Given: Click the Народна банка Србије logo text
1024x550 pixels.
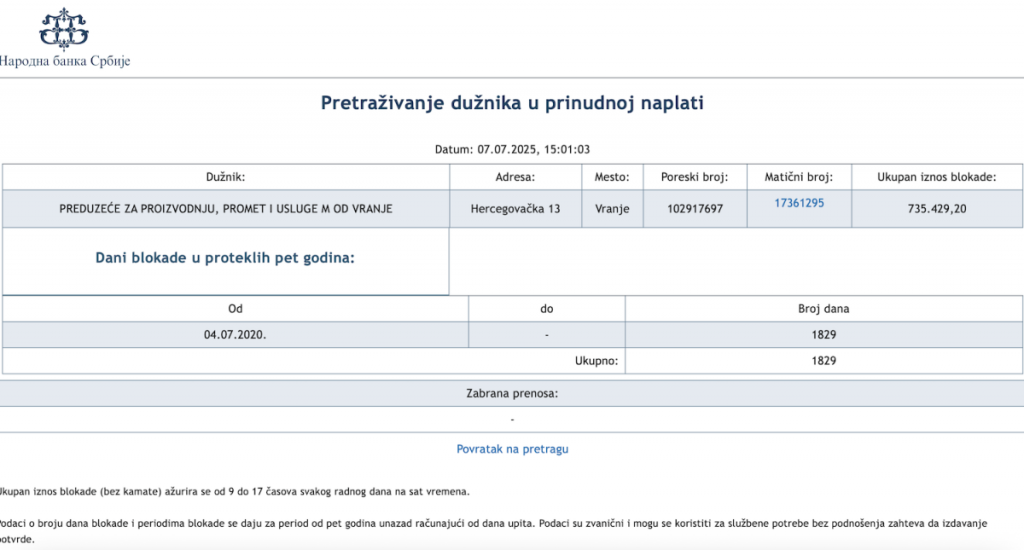Looking at the screenshot, I should [x=65, y=61].
